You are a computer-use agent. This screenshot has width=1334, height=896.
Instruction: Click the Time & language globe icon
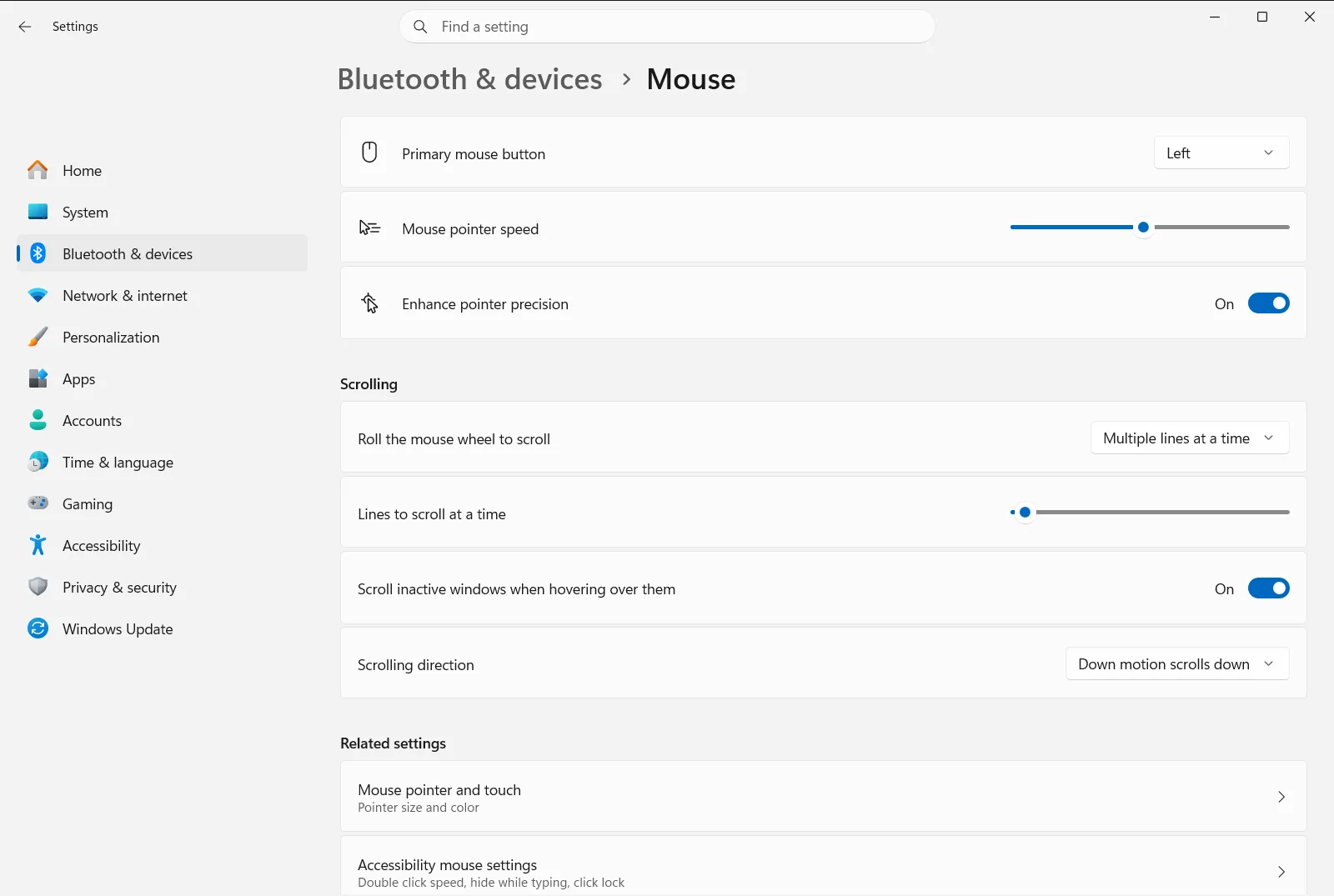point(38,462)
